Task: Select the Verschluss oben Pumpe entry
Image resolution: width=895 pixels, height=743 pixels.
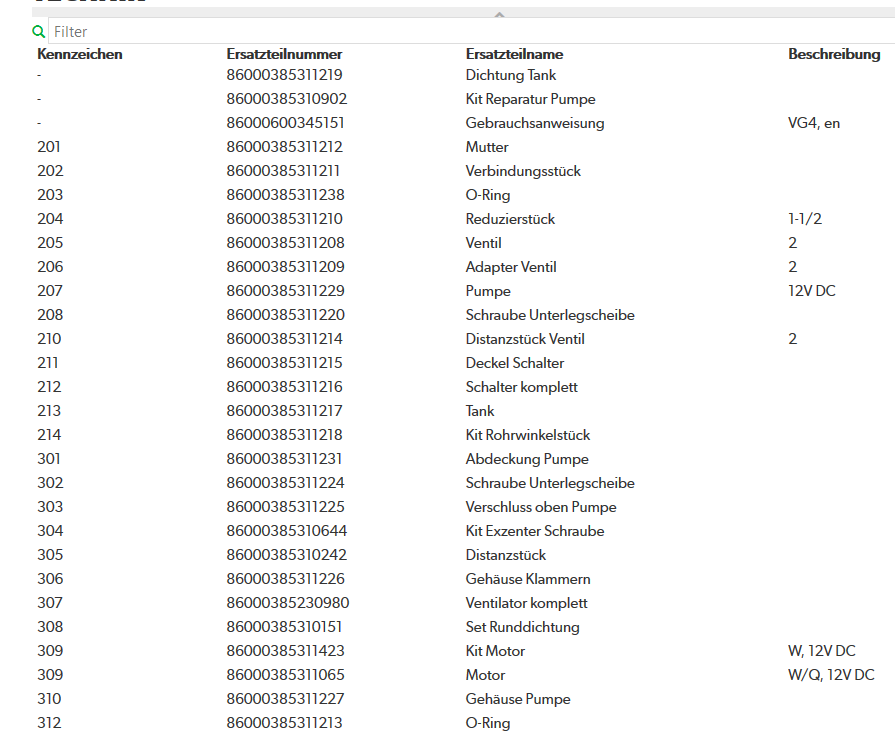Action: coord(541,506)
